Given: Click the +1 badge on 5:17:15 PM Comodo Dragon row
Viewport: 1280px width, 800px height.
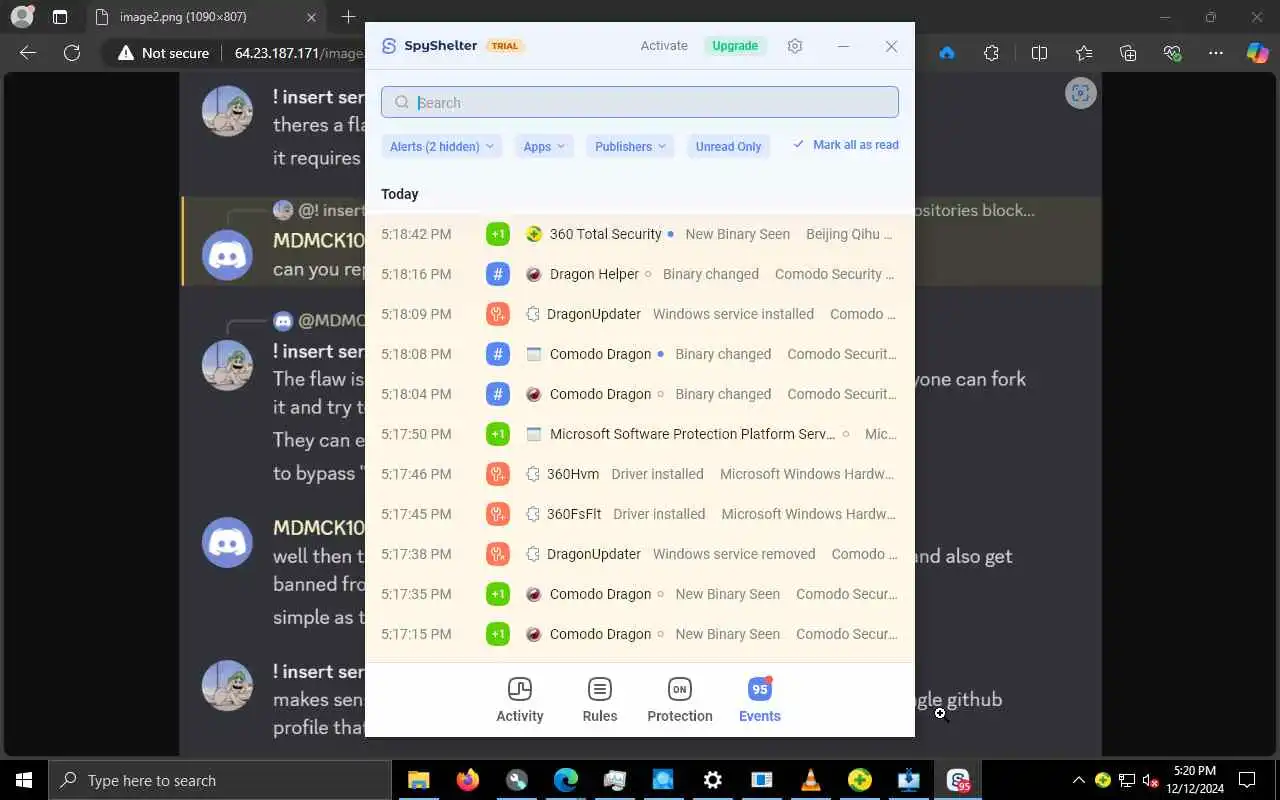Looking at the screenshot, I should [498, 634].
